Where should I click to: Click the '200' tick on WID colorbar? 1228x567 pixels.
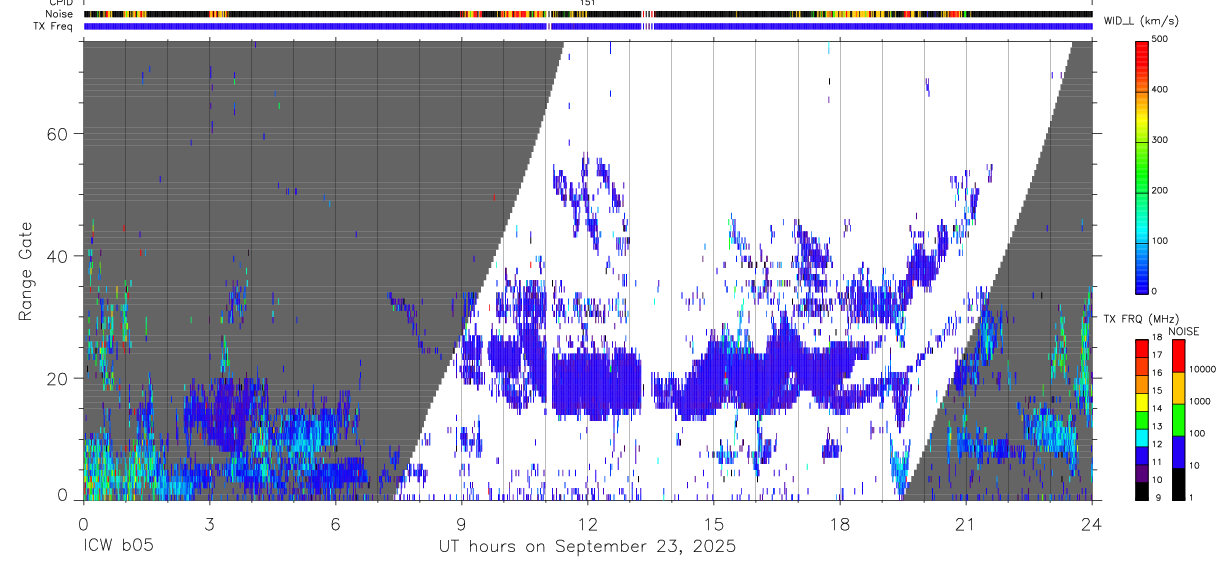pos(1160,190)
